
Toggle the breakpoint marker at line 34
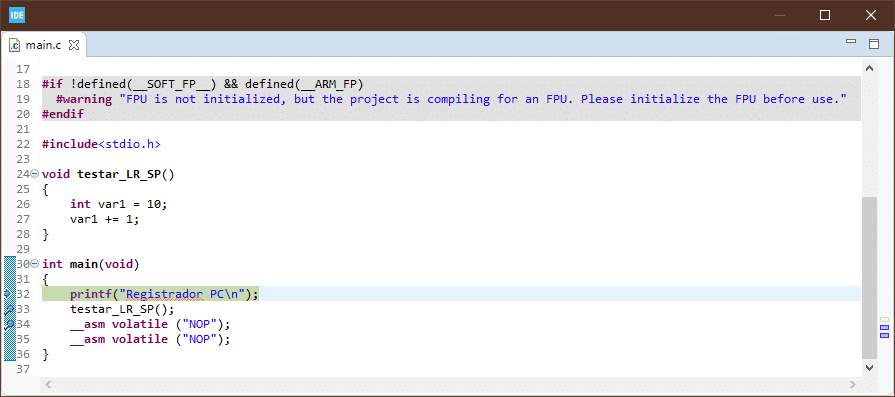(9, 324)
